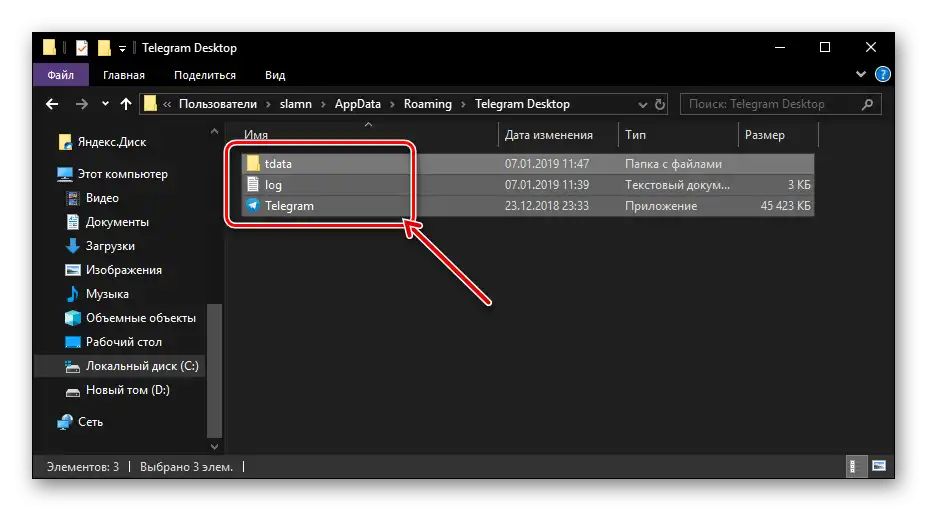The image size is (927, 511).
Task: Click the tdata folder icon
Action: tap(253, 163)
